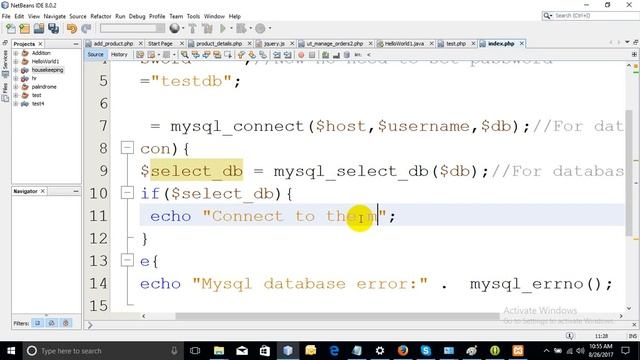Click the Open Project toolbar icon

click(x=39, y=29)
